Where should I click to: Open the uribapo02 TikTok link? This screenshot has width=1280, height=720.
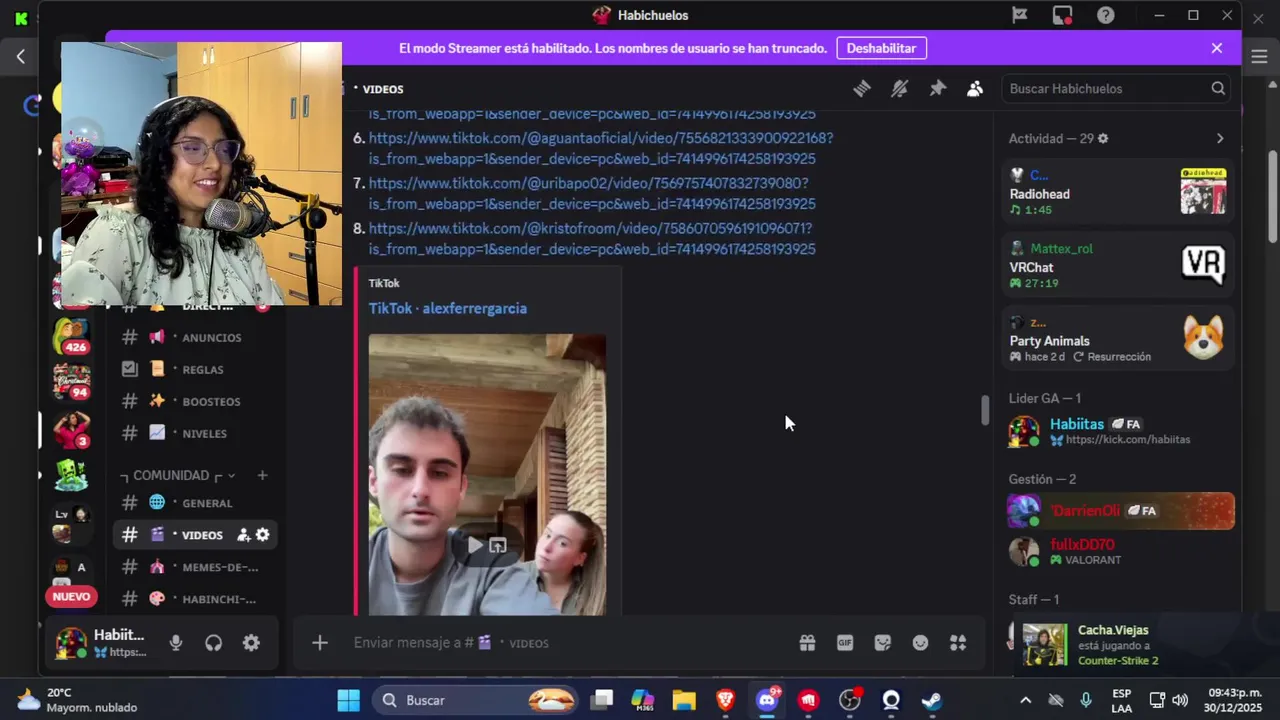coord(591,193)
